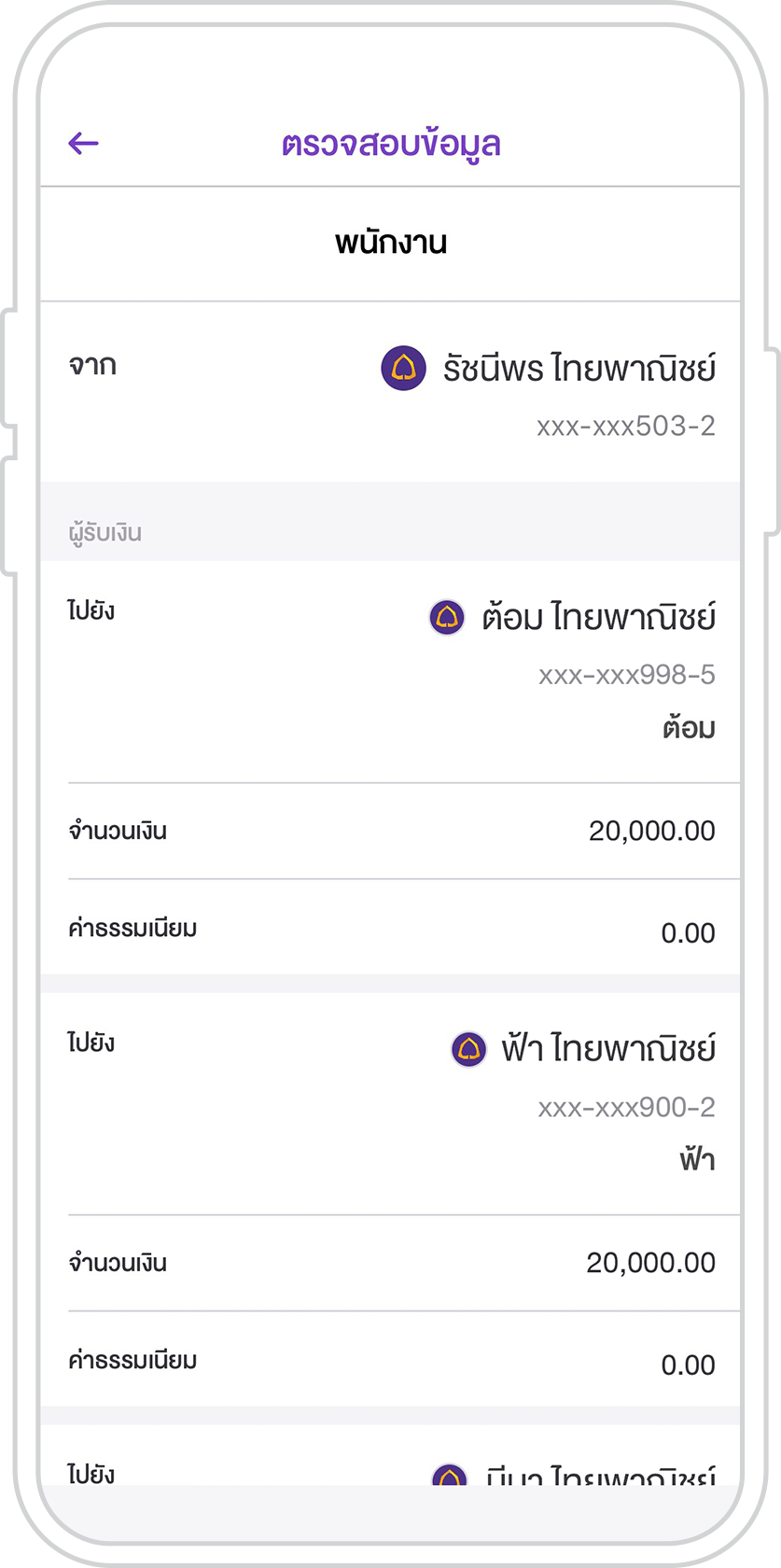Click the จาก sender label

click(x=92, y=365)
